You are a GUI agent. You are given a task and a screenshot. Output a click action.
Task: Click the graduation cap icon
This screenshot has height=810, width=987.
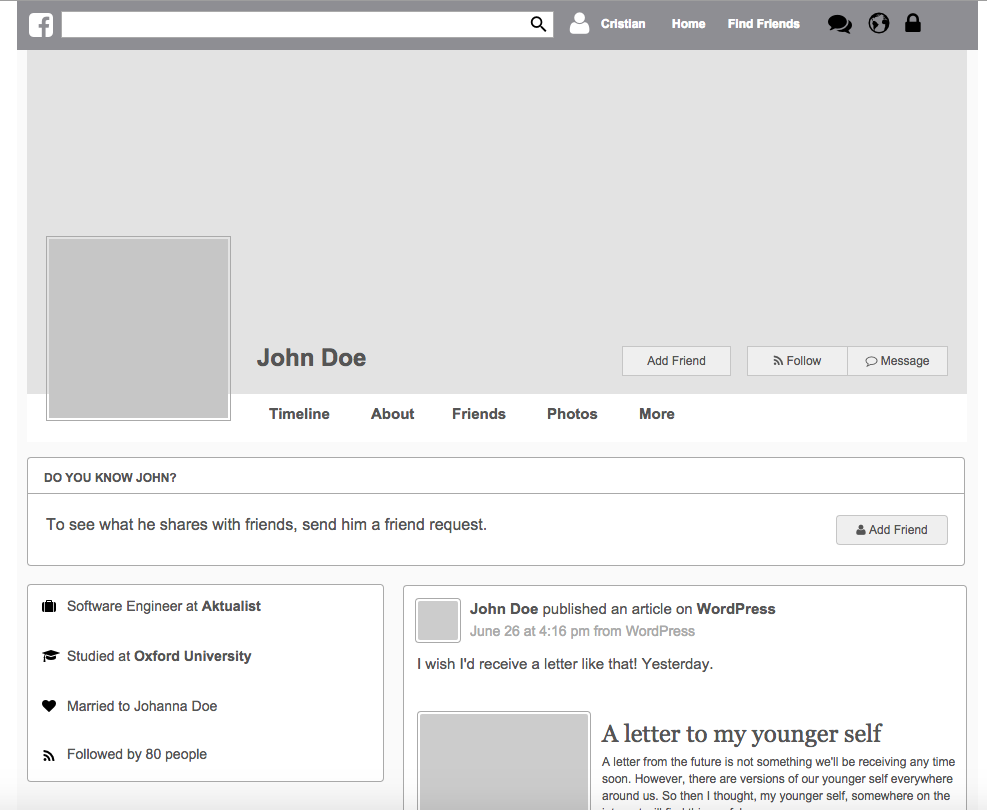(x=50, y=656)
